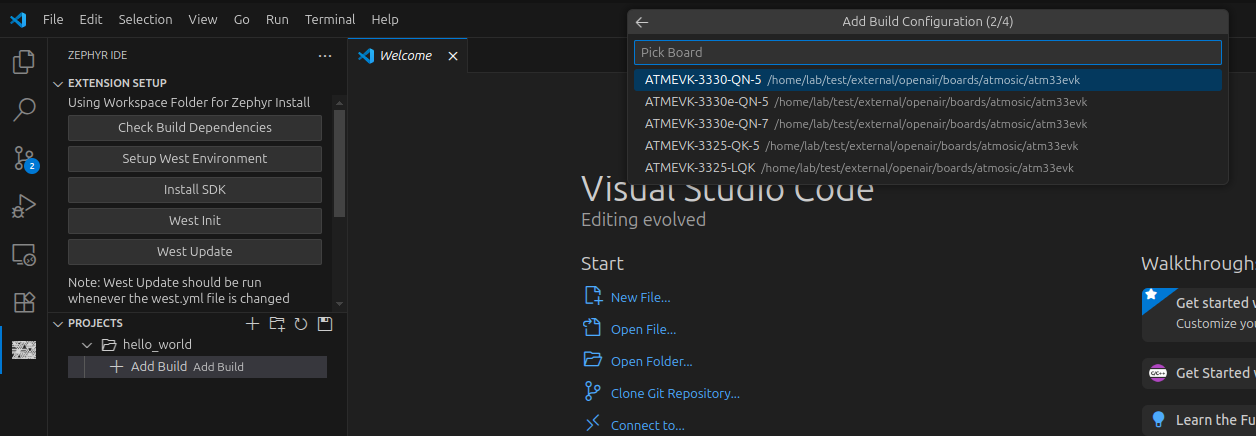Image resolution: width=1256 pixels, height=436 pixels.
Task: Open the Run and Debug view
Action: (x=23, y=206)
